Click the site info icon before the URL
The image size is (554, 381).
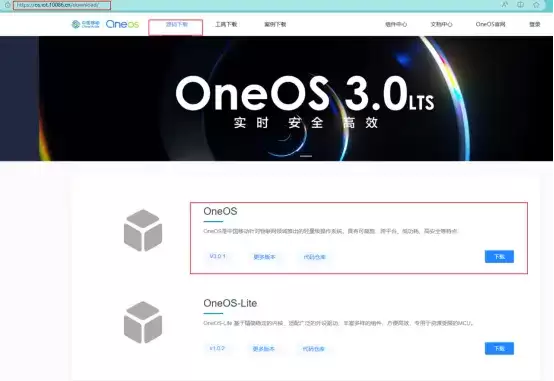tap(7, 5)
